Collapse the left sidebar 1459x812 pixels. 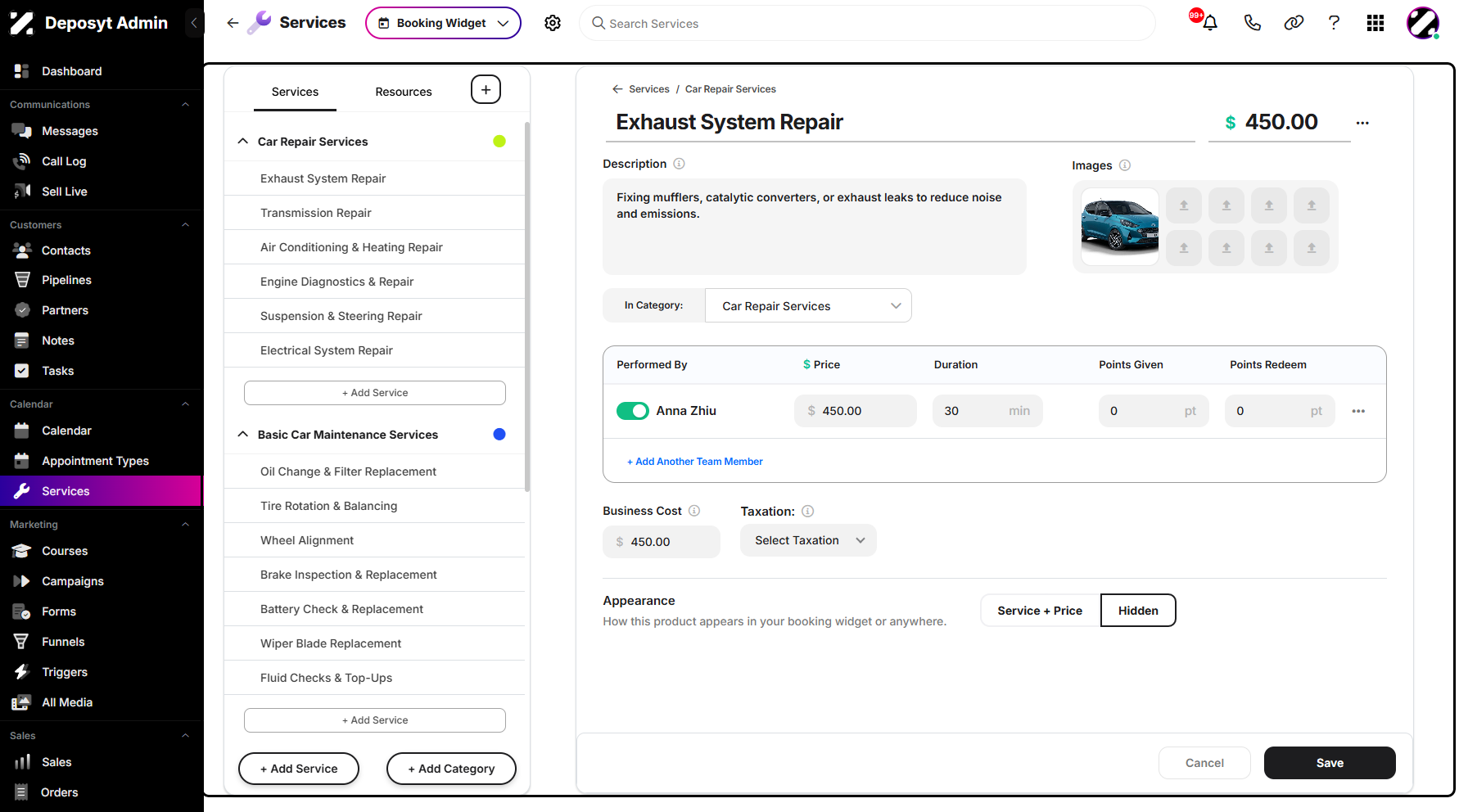pyautogui.click(x=194, y=23)
